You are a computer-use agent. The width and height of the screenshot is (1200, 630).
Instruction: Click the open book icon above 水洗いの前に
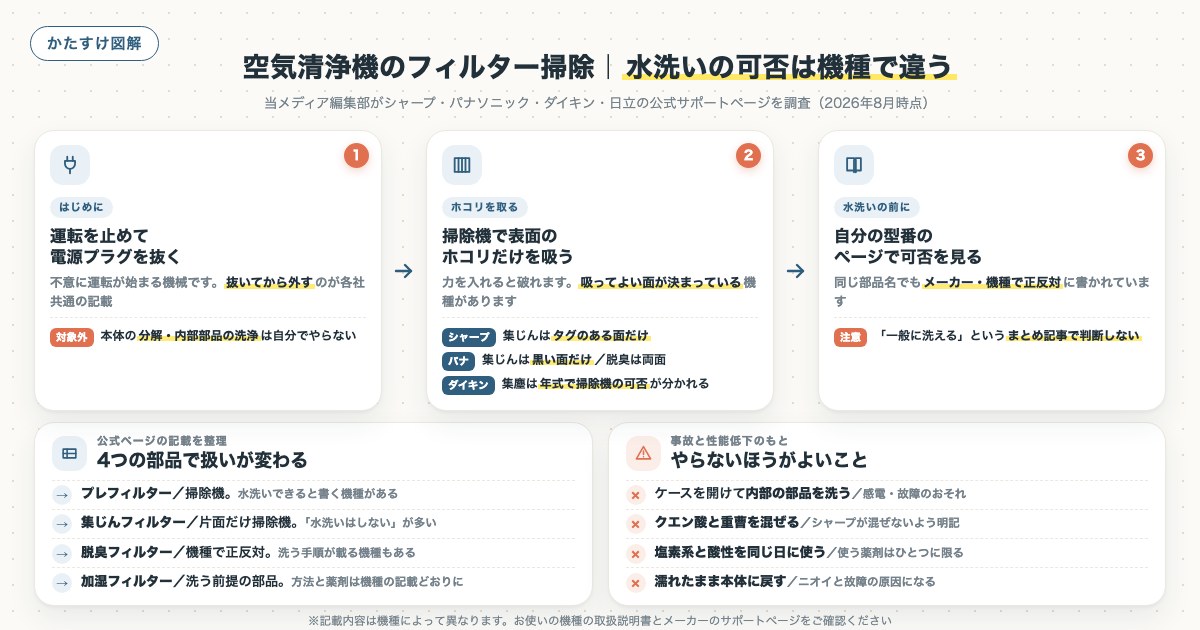click(854, 166)
